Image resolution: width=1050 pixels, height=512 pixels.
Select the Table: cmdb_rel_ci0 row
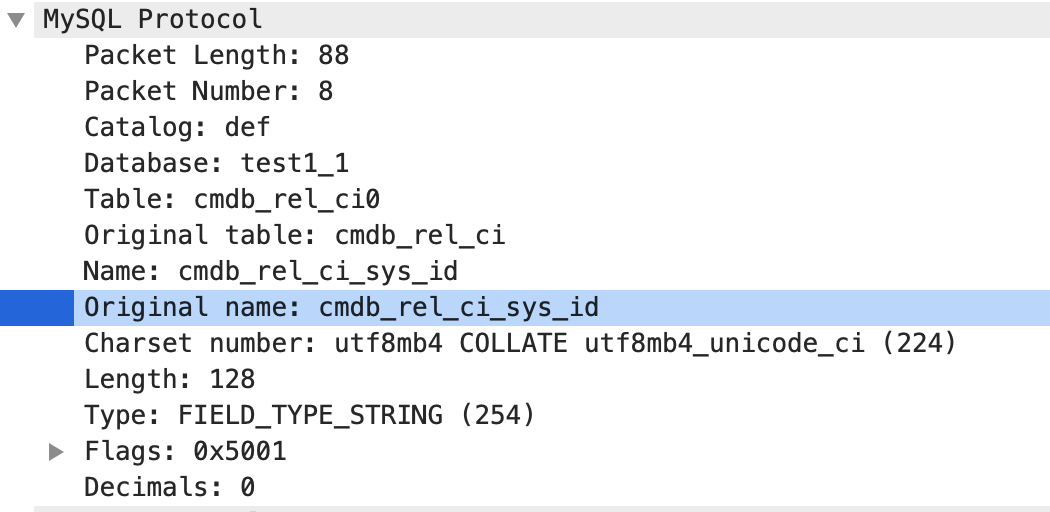tap(232, 199)
